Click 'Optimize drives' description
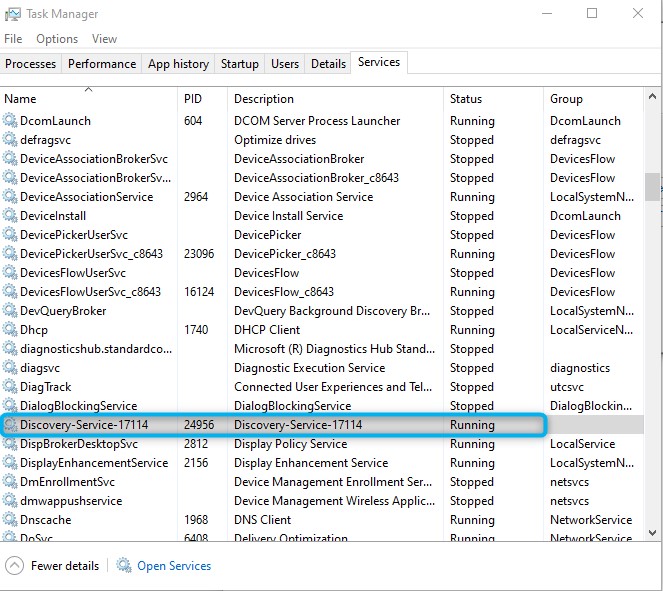 [x=275, y=140]
